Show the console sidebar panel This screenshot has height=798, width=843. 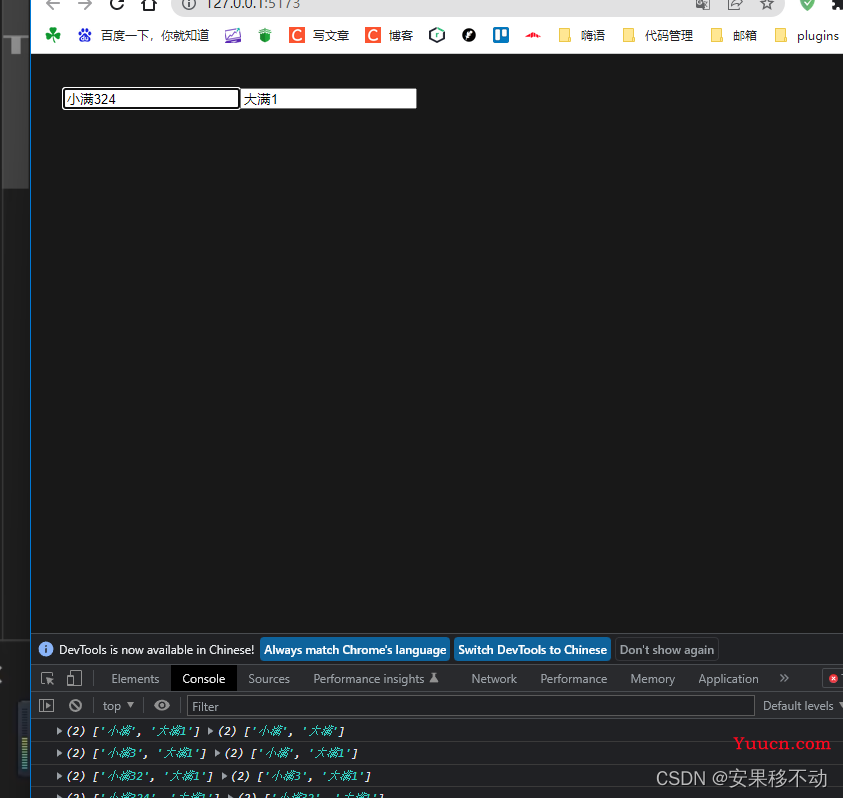coord(47,706)
